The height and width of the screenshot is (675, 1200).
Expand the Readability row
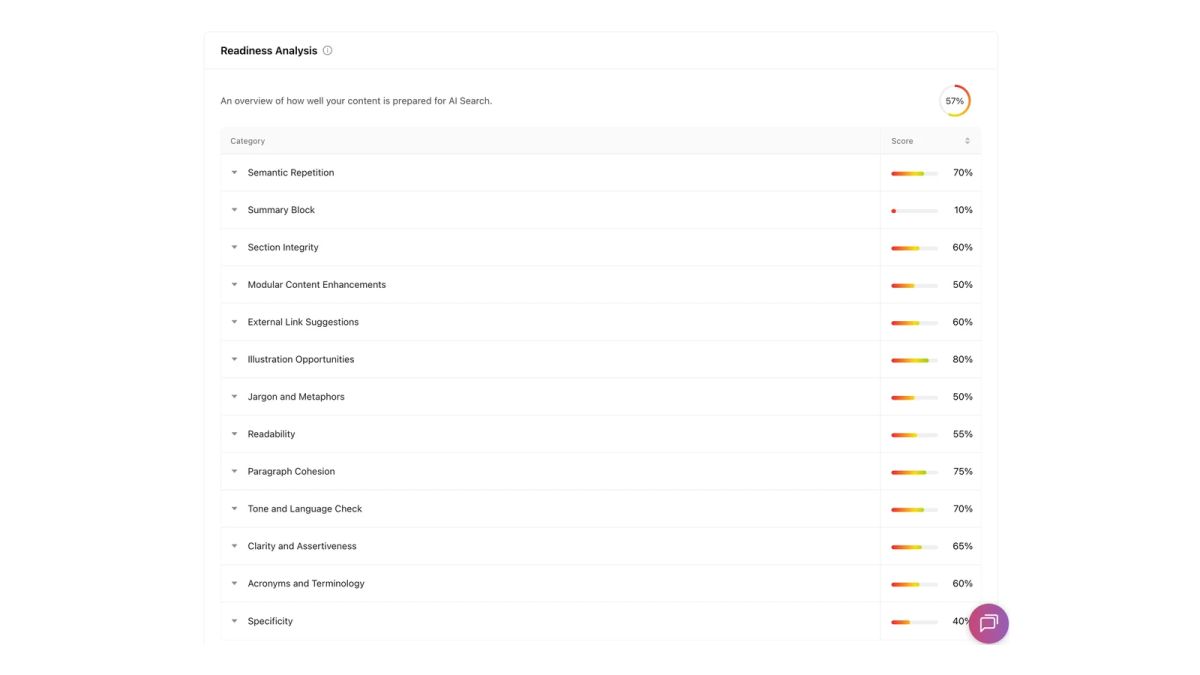pos(235,434)
